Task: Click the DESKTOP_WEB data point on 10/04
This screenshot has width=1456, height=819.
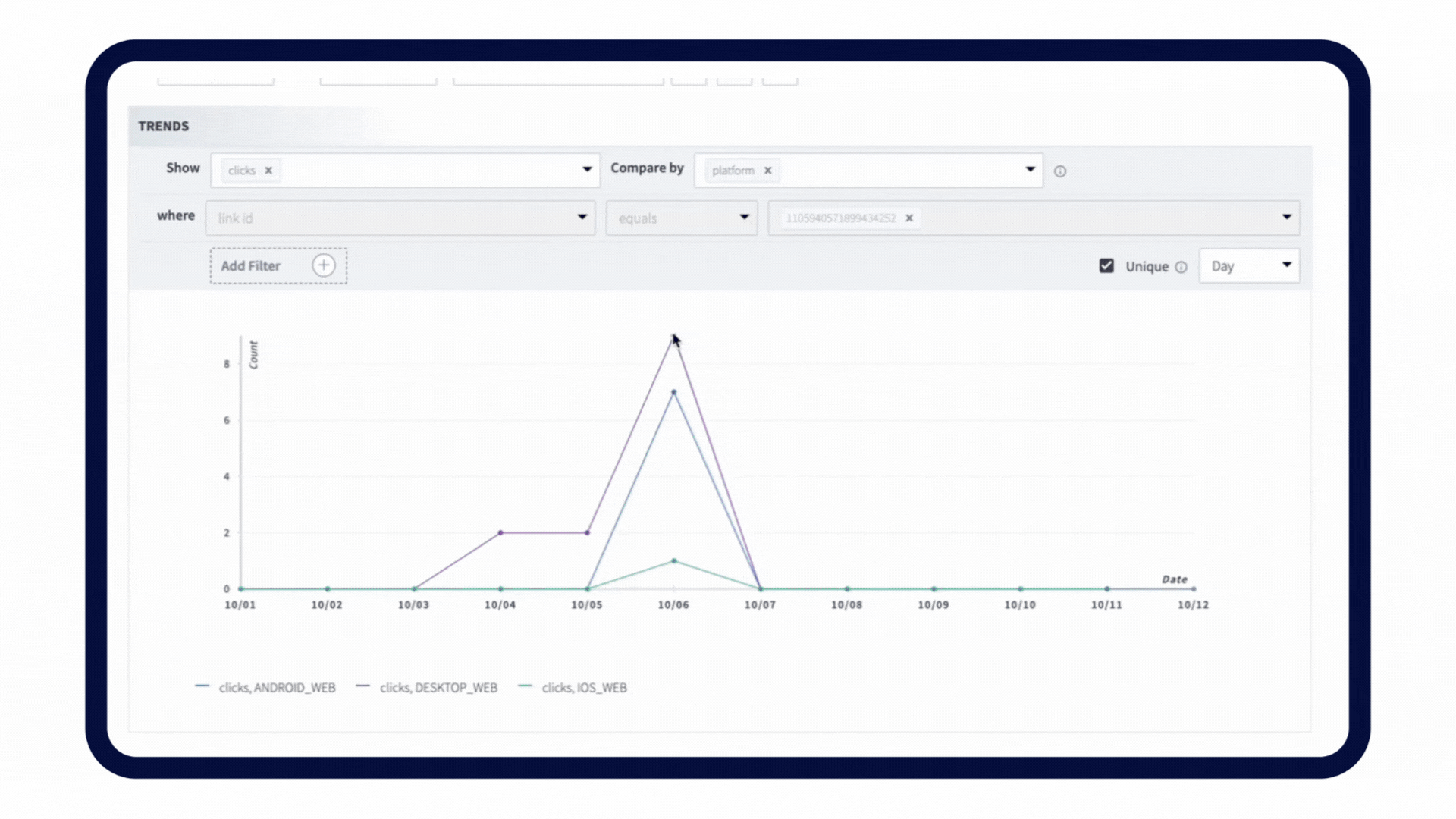Action: (500, 533)
